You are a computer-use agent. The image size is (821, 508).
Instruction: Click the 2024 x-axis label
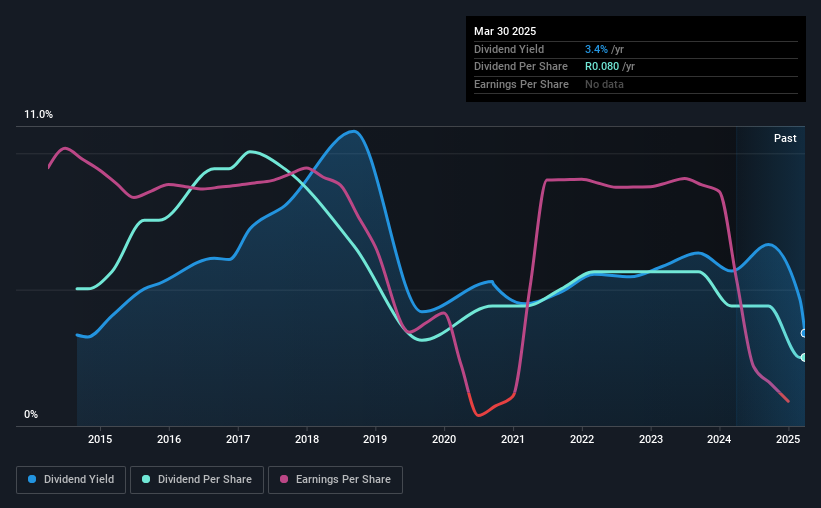[x=719, y=439]
